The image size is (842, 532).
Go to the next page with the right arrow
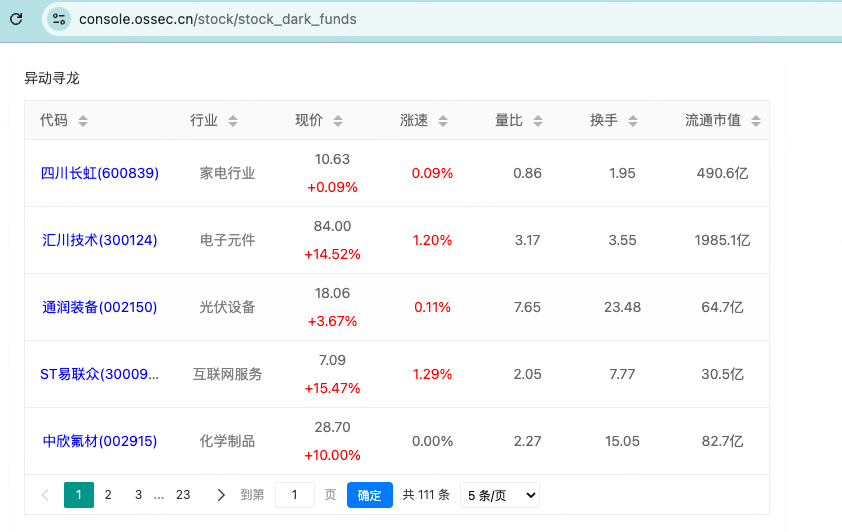coord(221,495)
